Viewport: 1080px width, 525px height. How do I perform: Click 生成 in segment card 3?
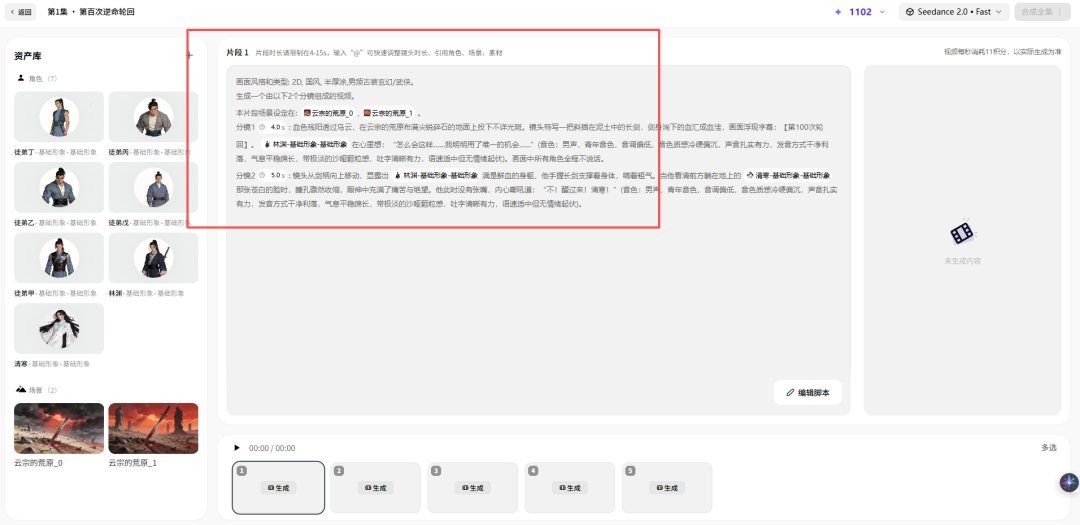pyautogui.click(x=472, y=488)
